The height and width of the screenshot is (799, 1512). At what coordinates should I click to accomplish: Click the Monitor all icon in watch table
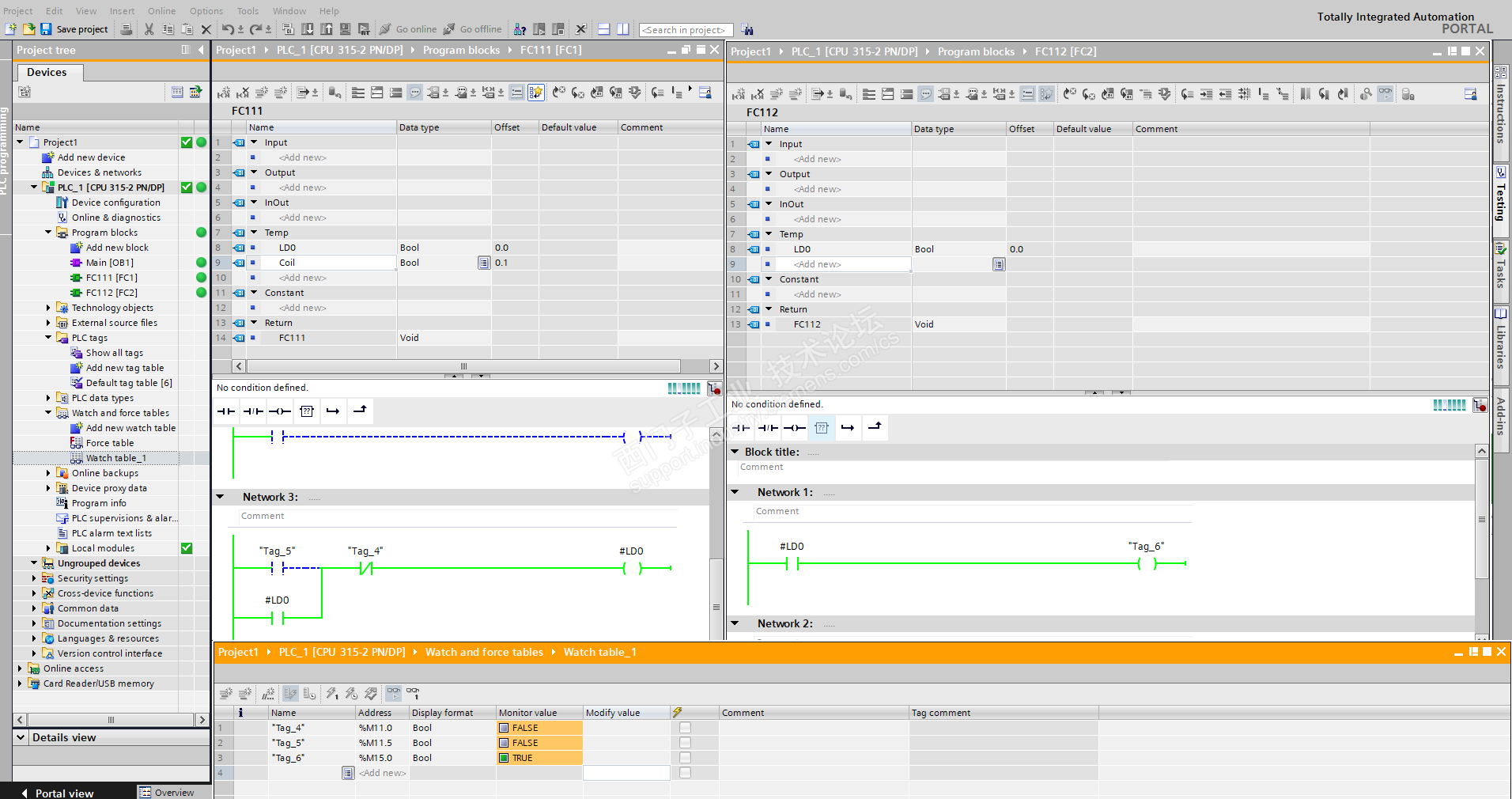pyautogui.click(x=393, y=694)
